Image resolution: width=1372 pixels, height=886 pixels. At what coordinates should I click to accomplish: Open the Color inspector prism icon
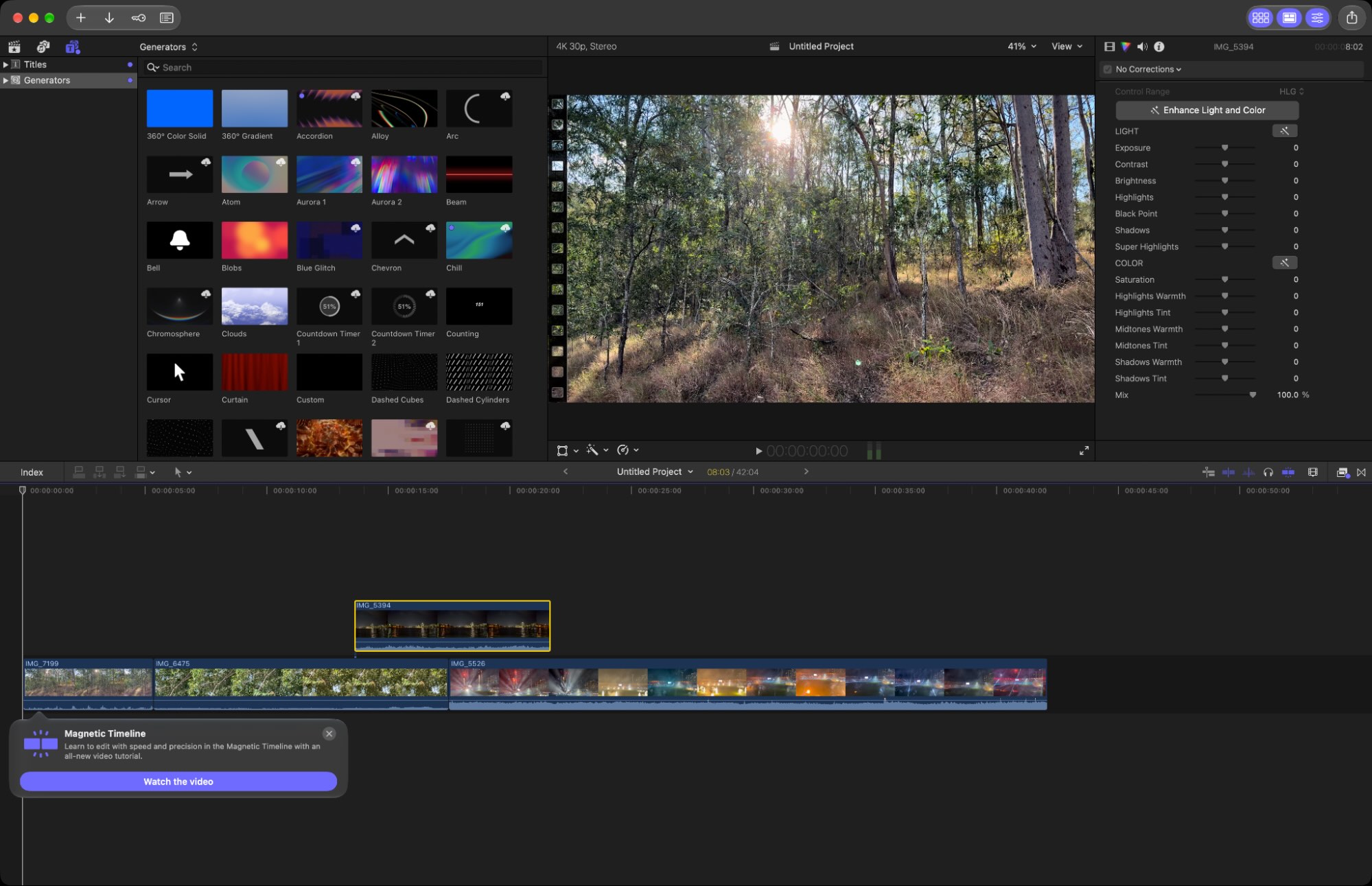coord(1126,47)
